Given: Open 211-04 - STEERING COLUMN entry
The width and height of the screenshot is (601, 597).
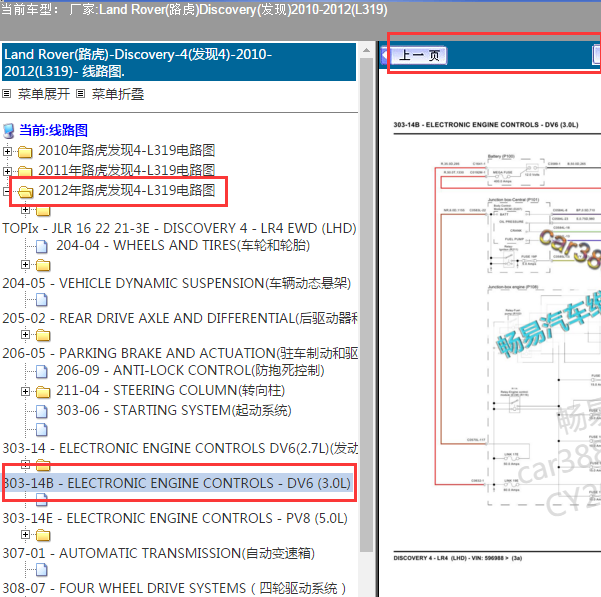Looking at the screenshot, I should coord(171,390).
